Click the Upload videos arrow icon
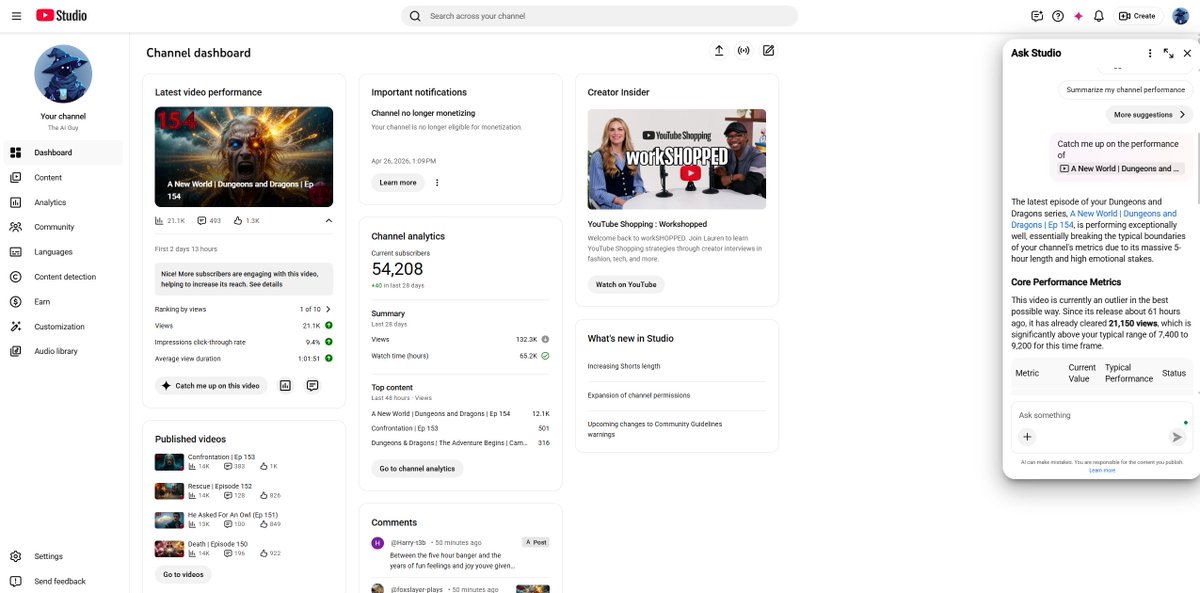The width and height of the screenshot is (1200, 593). click(x=718, y=51)
